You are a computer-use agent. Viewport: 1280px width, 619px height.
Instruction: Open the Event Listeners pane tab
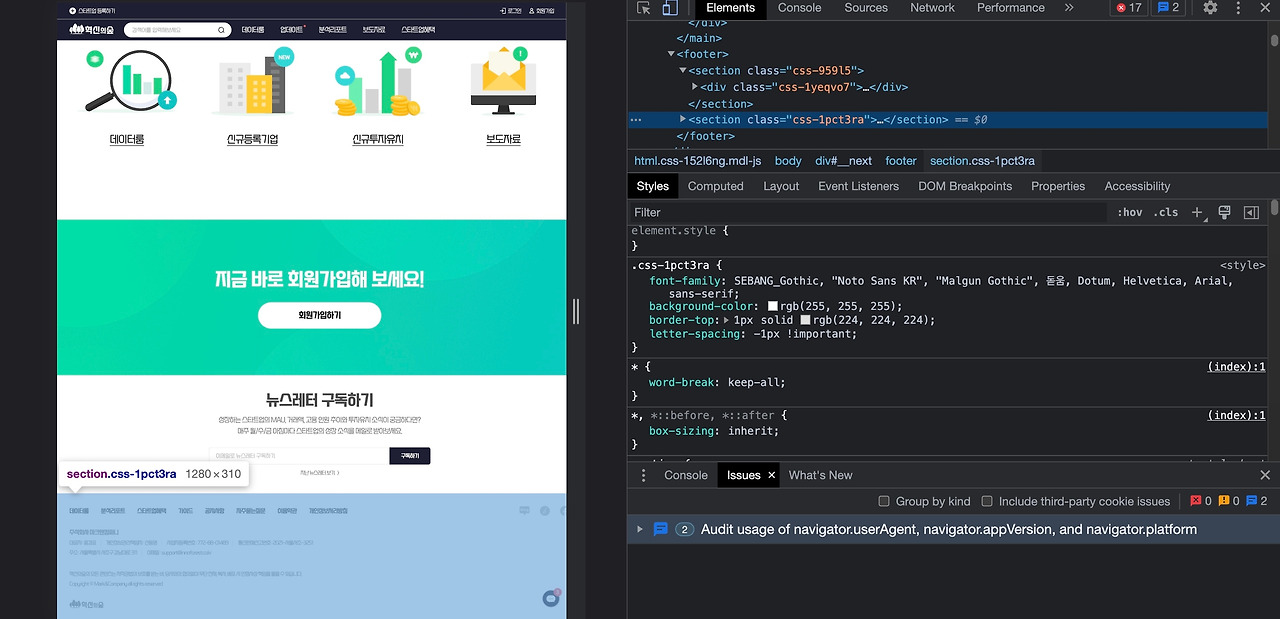click(x=858, y=186)
